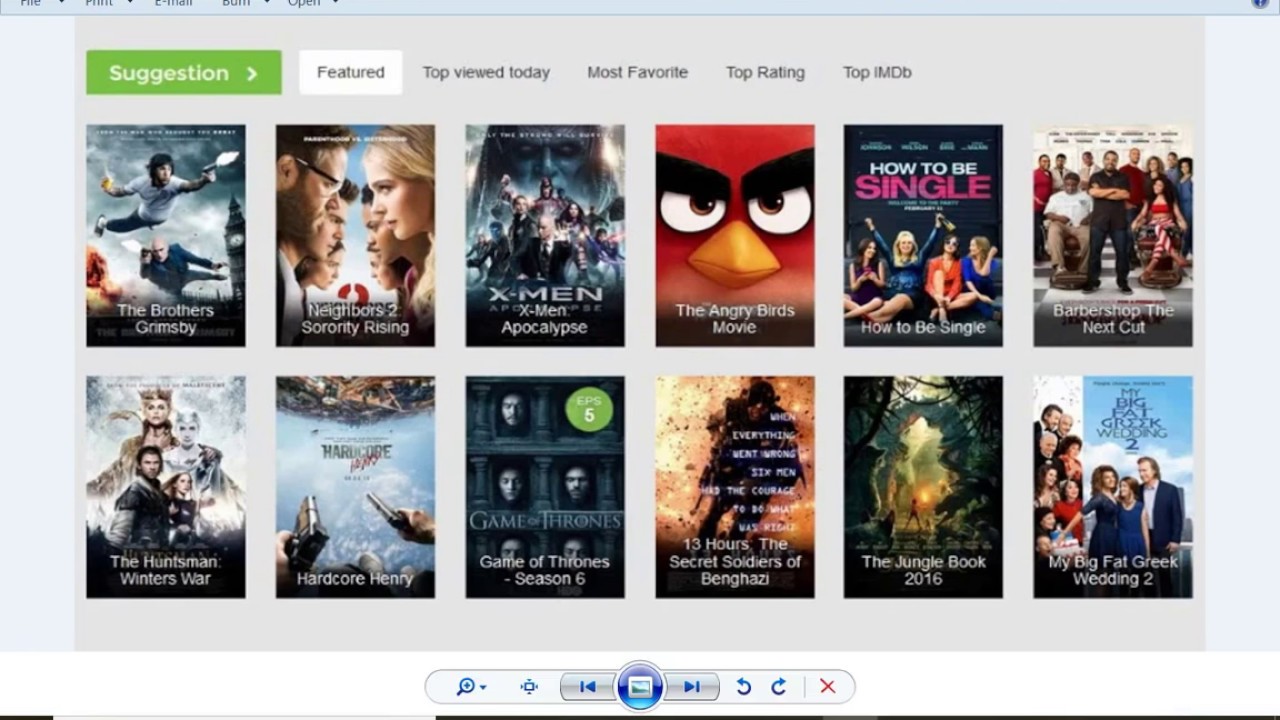Go to the previous image
Viewport: 1280px width, 720px height.
click(588, 687)
